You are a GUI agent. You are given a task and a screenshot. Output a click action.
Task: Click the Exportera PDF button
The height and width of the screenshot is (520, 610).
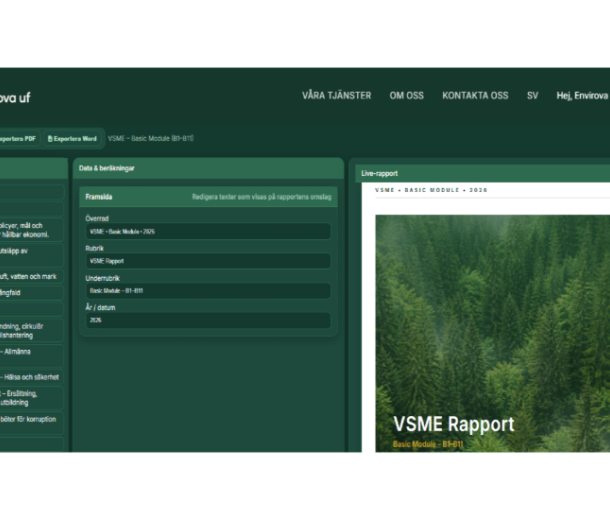(x=18, y=138)
